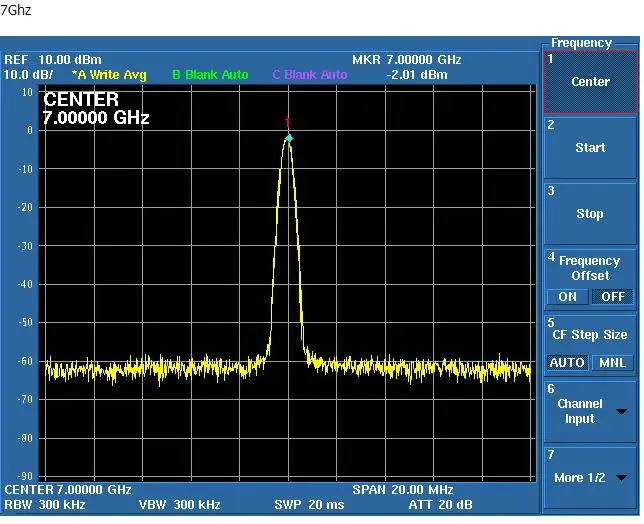Click the B Blank Auto trace label
Screen dimensions: 644x524
[210, 75]
